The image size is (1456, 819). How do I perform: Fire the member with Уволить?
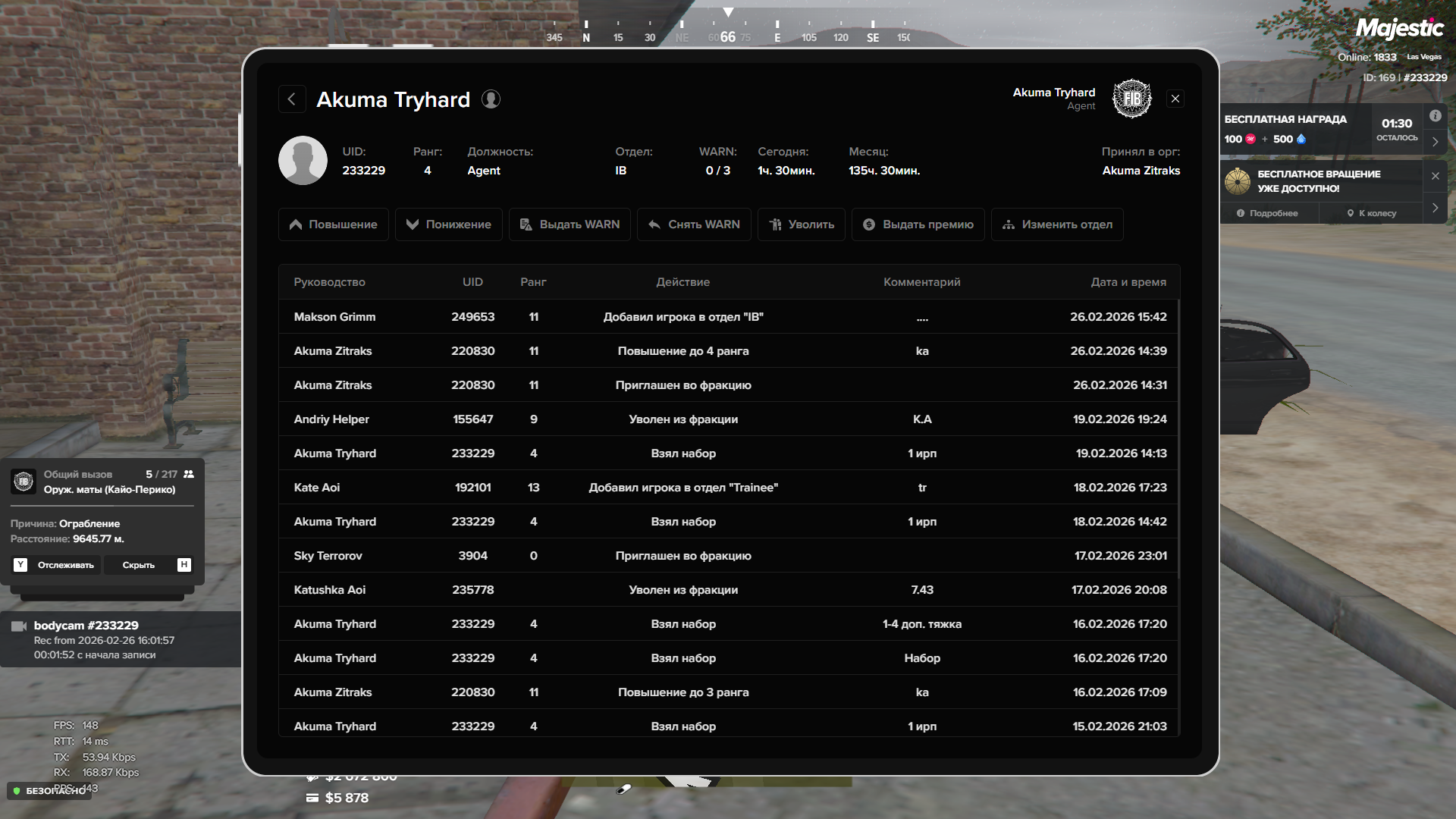click(801, 224)
